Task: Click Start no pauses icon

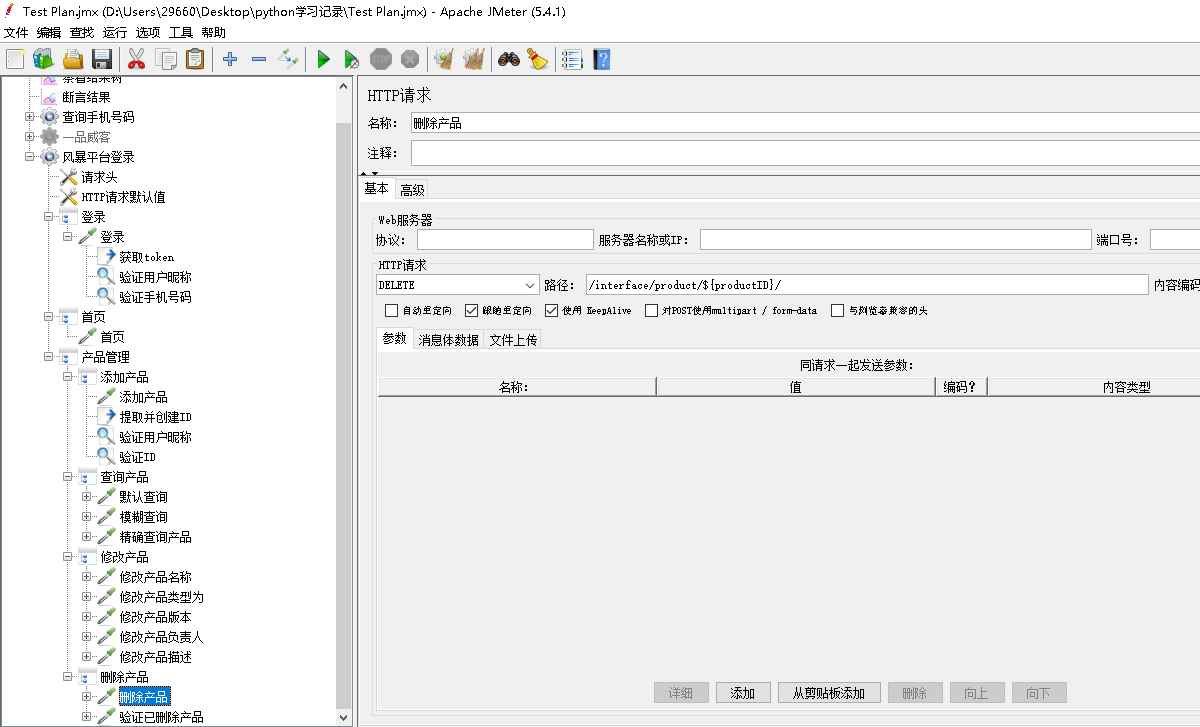Action: tap(352, 59)
